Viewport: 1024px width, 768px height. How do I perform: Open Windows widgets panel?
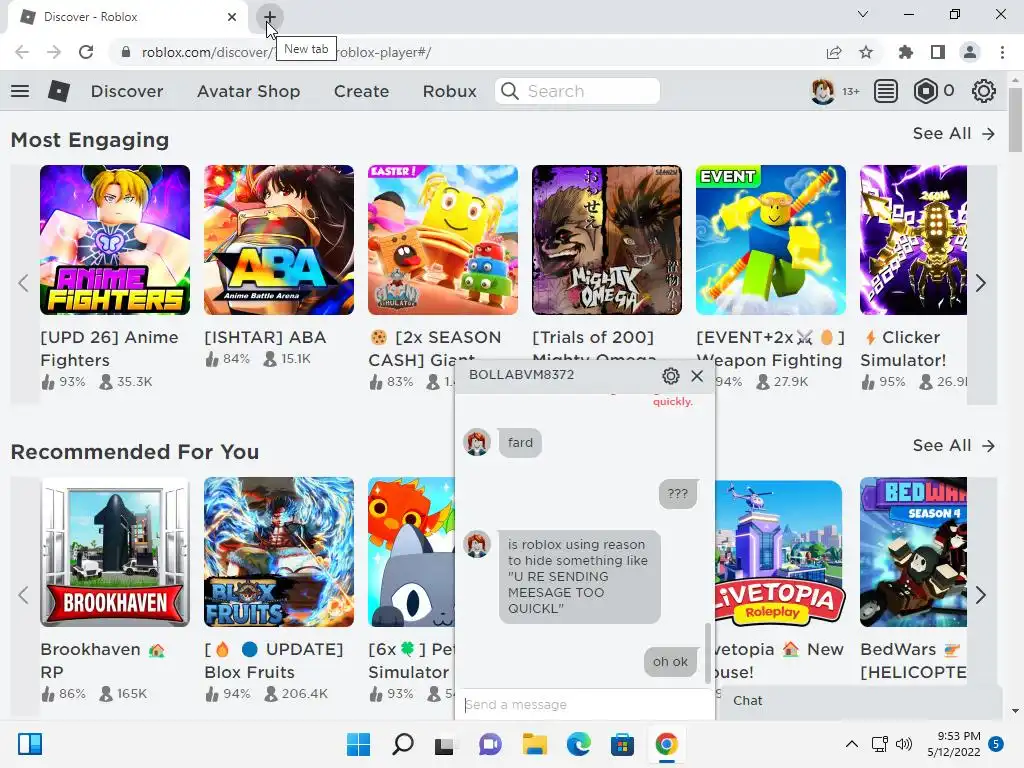click(30, 744)
